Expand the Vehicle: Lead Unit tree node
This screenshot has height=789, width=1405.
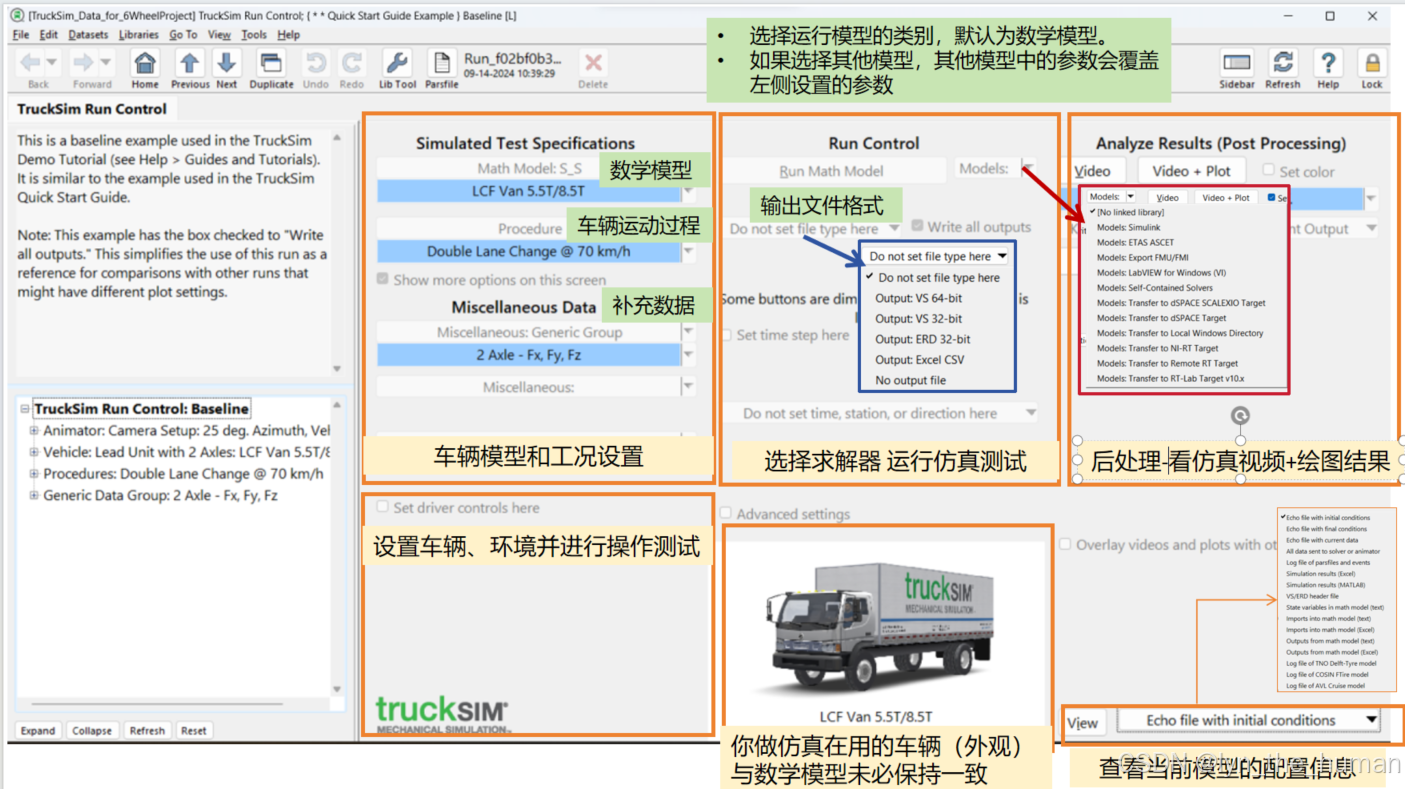pos(34,452)
